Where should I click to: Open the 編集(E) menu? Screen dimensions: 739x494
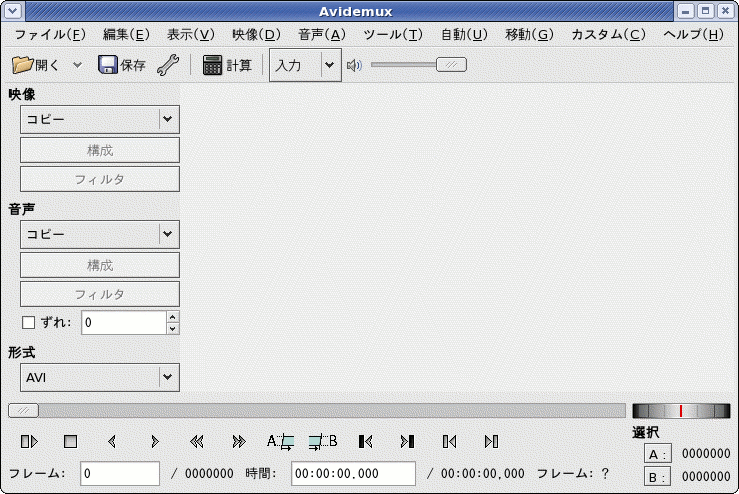pos(126,34)
